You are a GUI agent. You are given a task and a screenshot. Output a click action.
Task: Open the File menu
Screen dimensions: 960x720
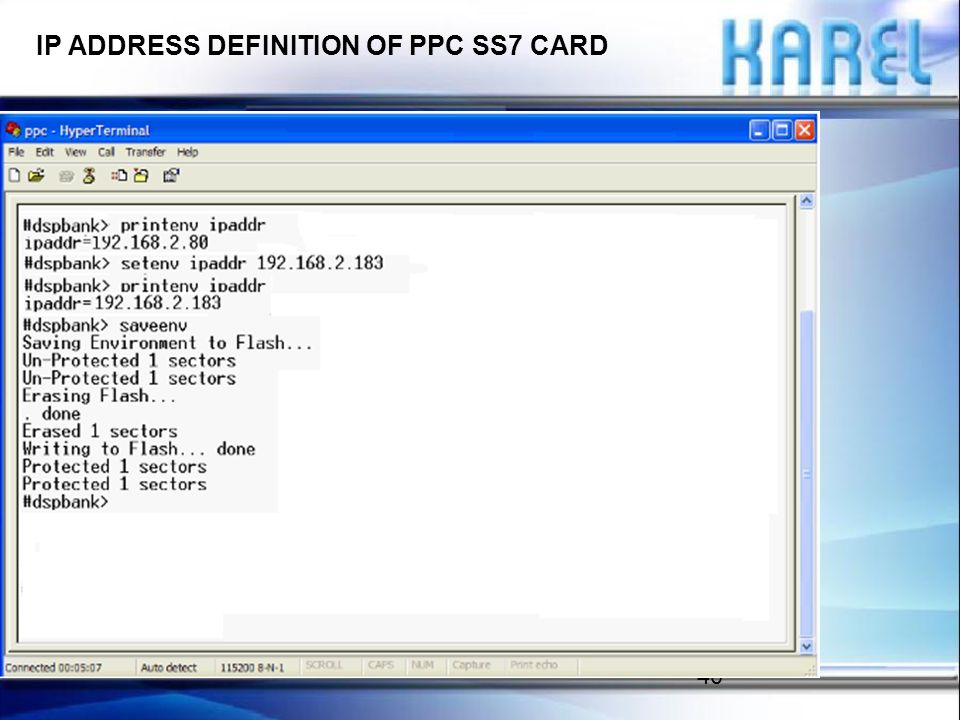[16, 152]
